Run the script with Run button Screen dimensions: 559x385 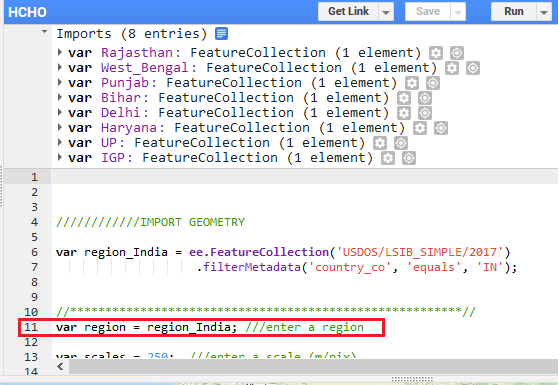coord(514,11)
